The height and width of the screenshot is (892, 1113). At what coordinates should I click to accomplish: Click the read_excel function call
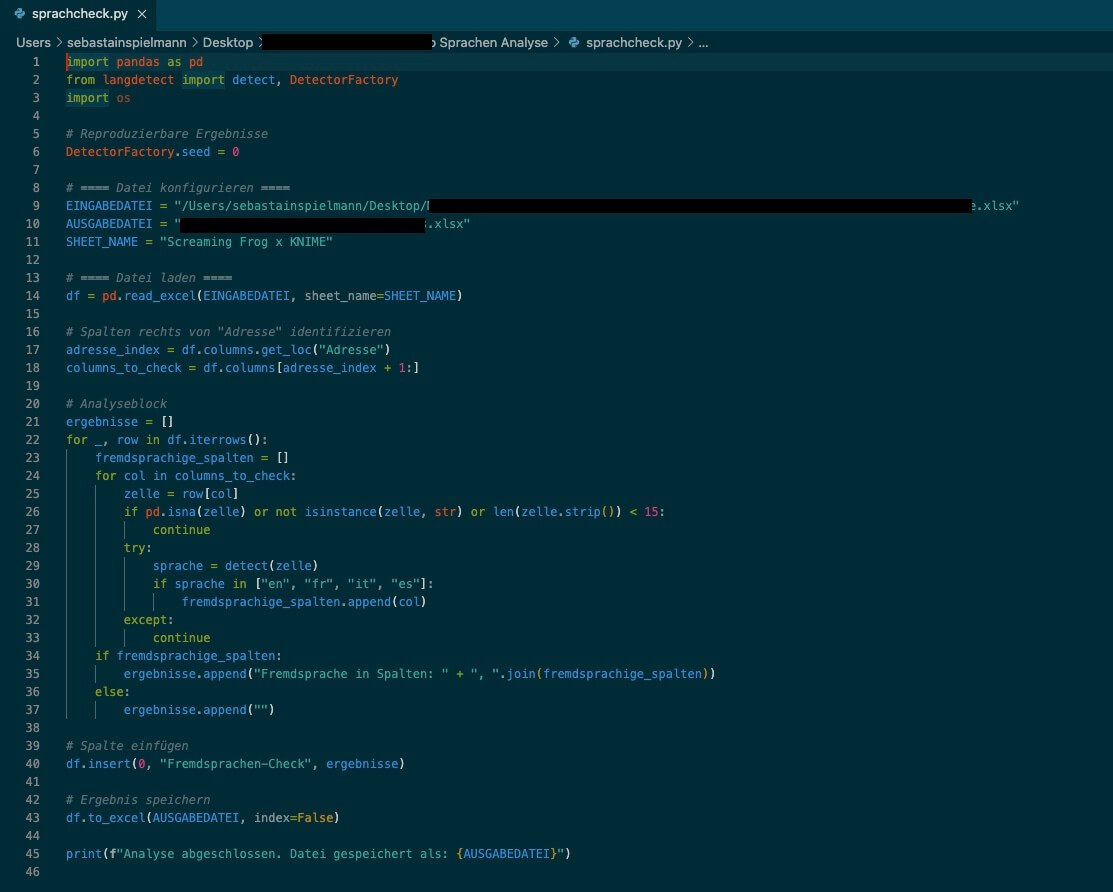tap(161, 296)
